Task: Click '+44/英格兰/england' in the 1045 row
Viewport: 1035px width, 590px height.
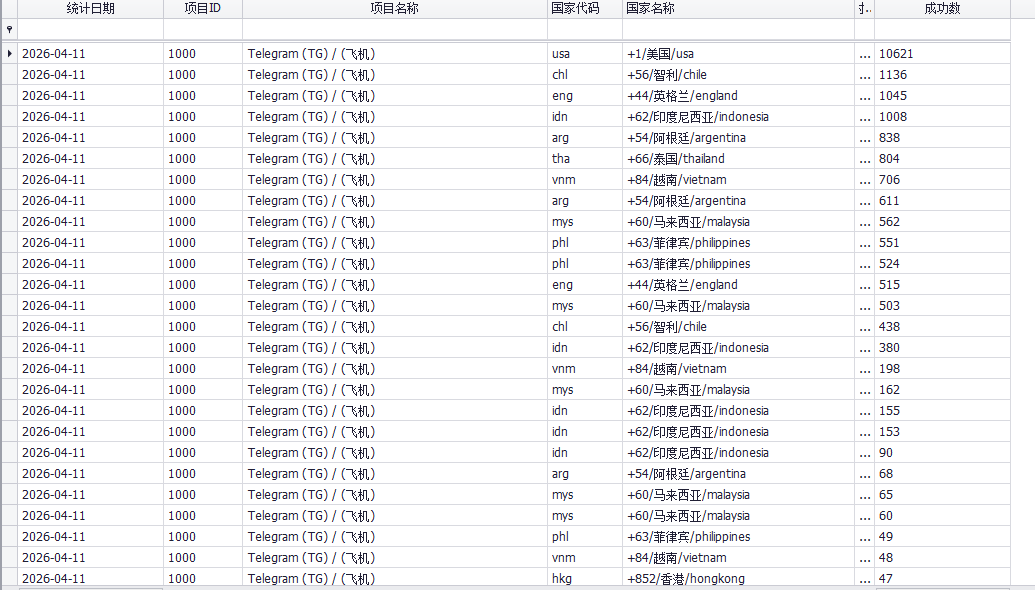Action: tap(739, 96)
